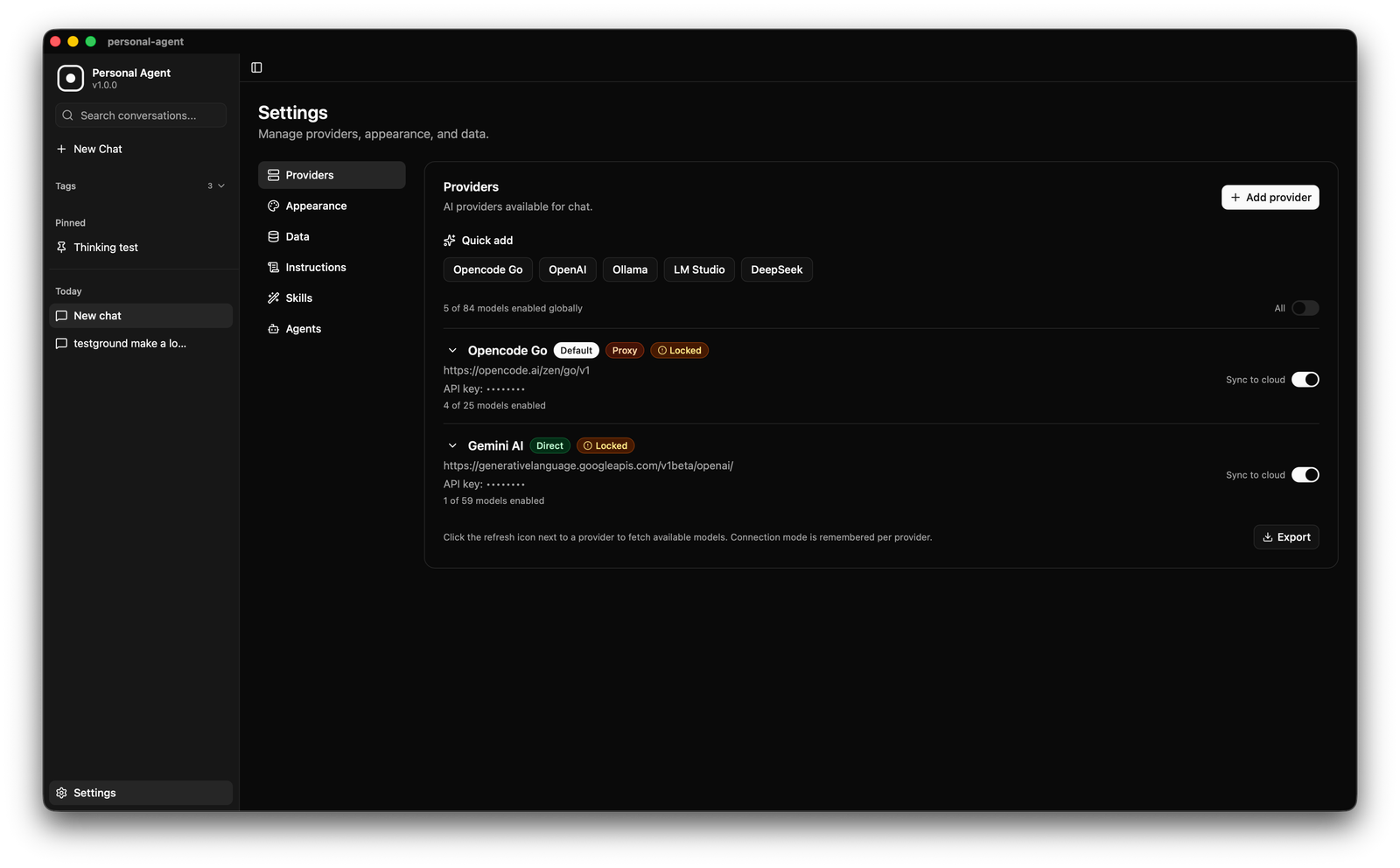The height and width of the screenshot is (868, 1400).
Task: Click '1 of 59 models enabled' text
Action: tap(493, 500)
